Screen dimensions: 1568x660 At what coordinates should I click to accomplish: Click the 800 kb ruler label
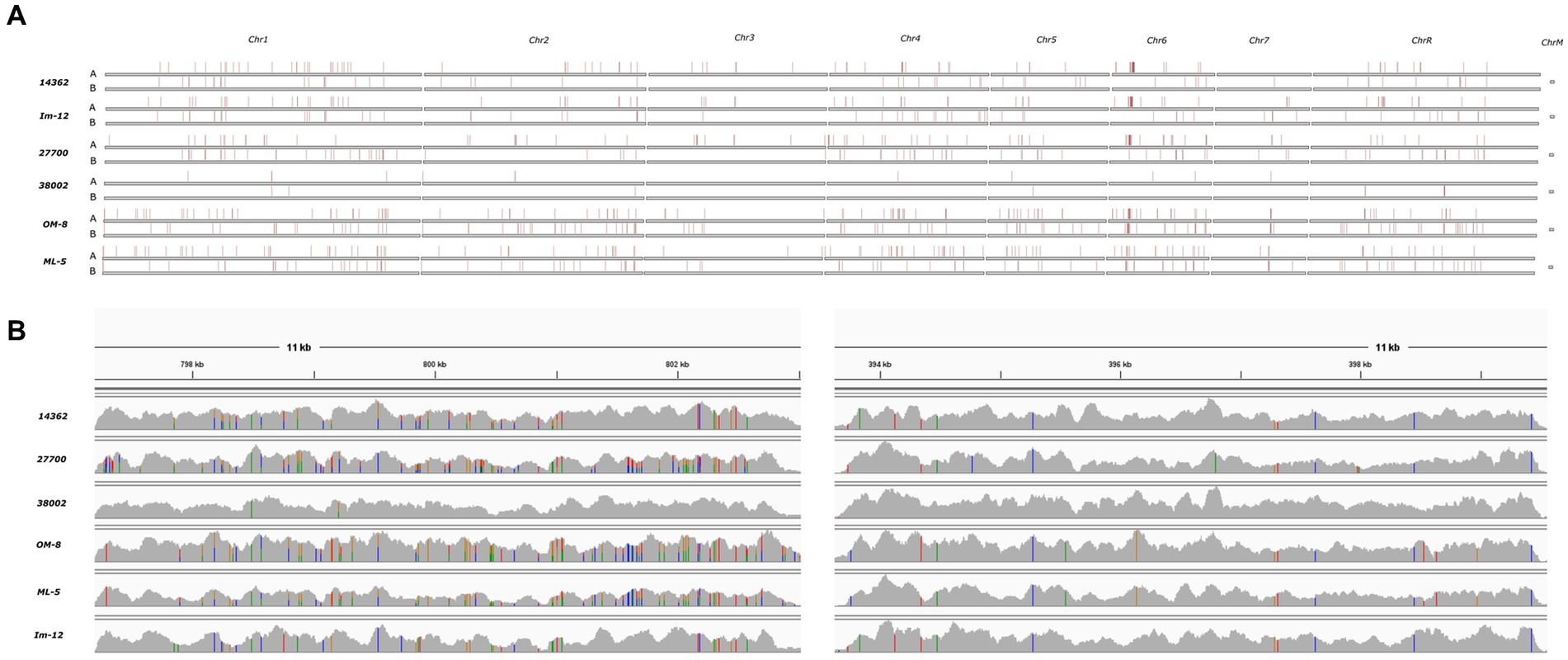[x=435, y=364]
